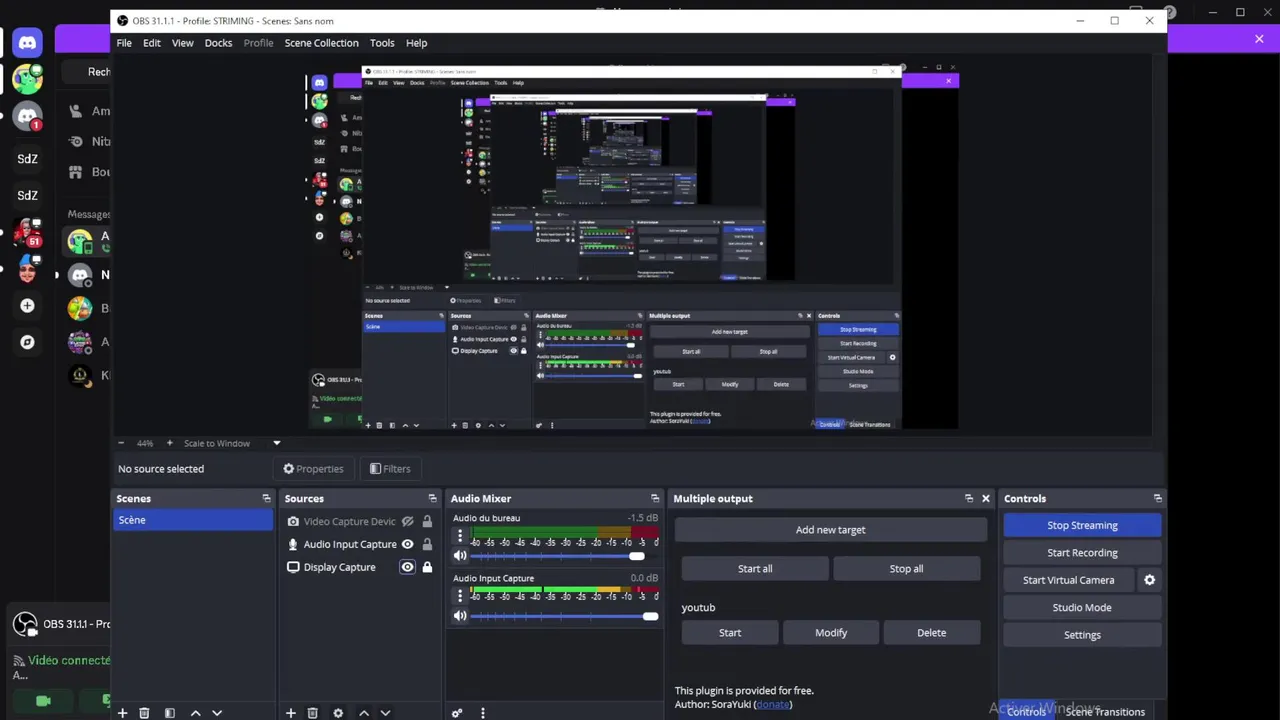Image resolution: width=1280 pixels, height=720 pixels.
Task: Hide the Display Capture source
Action: pyautogui.click(x=407, y=567)
